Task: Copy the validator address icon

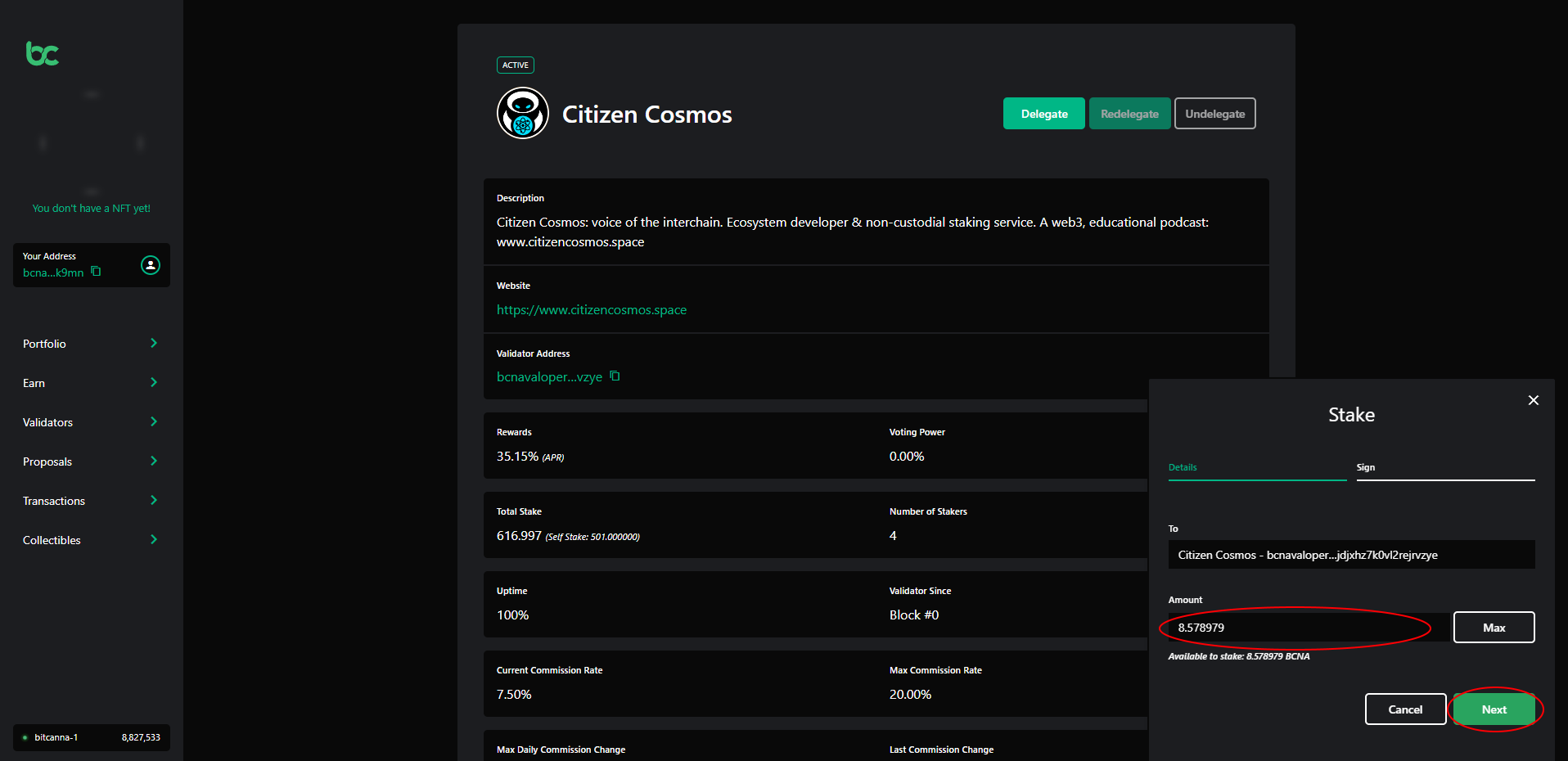Action: pyautogui.click(x=615, y=376)
